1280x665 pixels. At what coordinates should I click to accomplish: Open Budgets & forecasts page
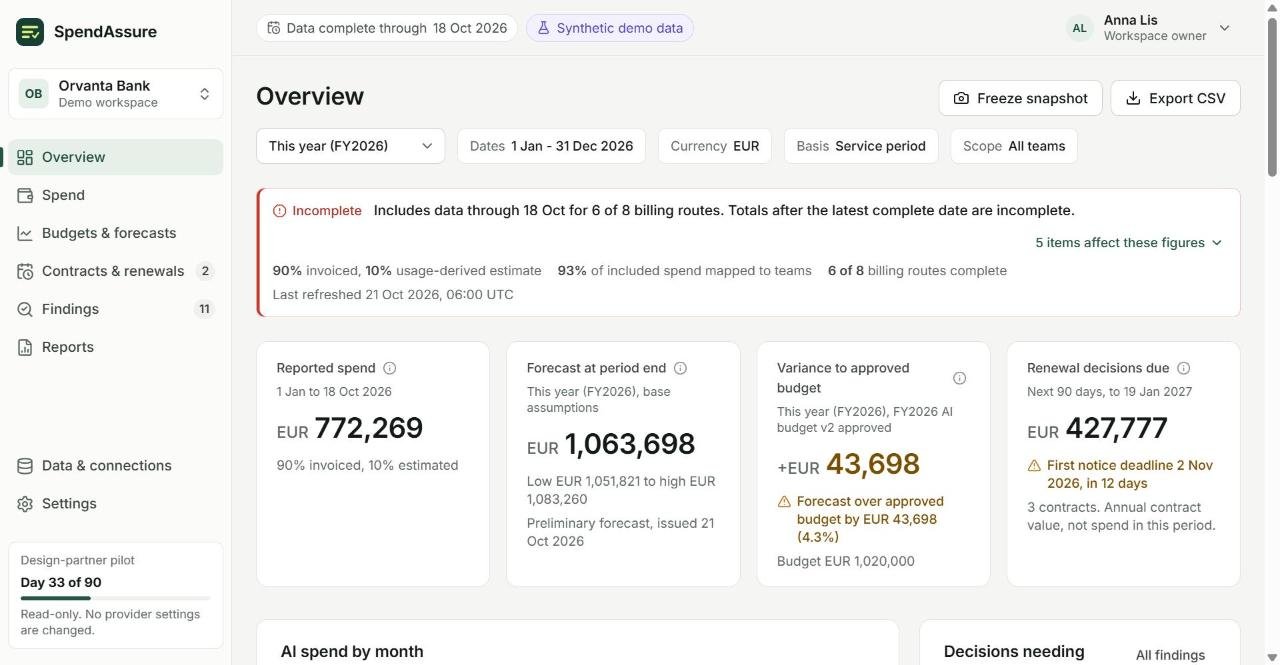(116, 233)
